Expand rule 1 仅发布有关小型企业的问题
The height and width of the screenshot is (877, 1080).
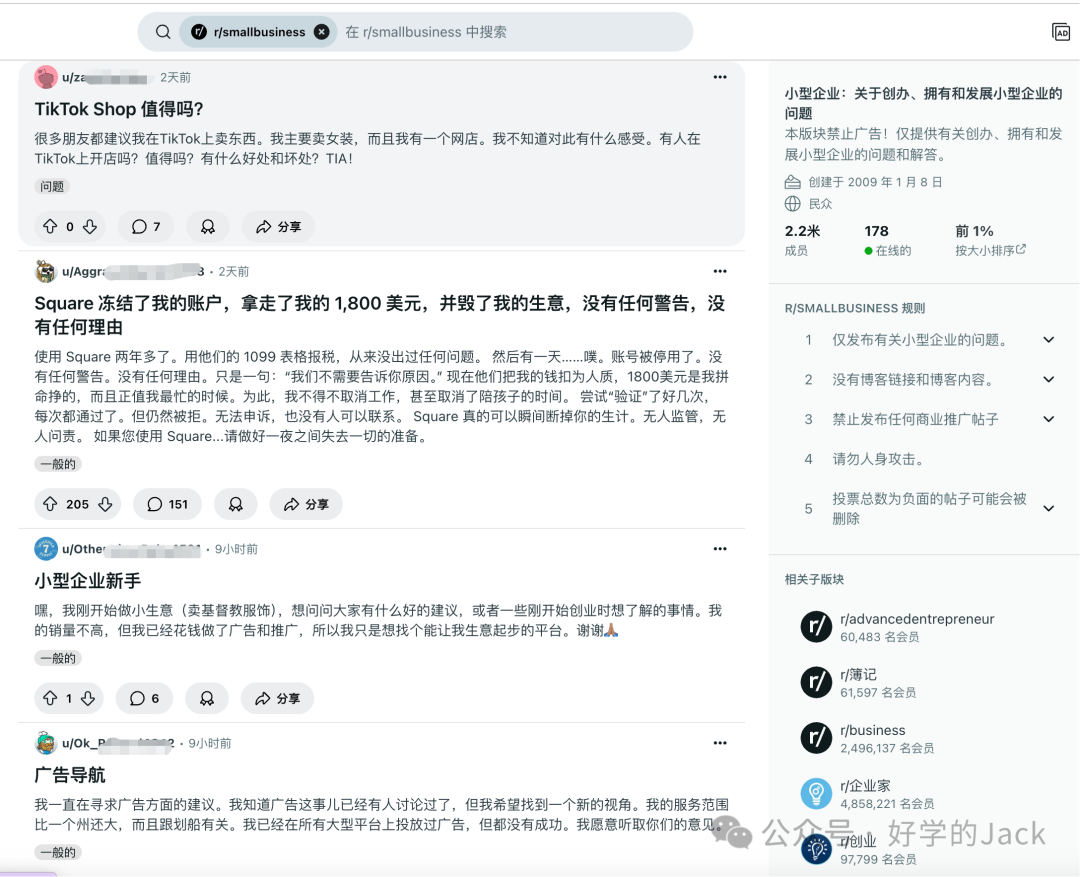tap(1048, 339)
